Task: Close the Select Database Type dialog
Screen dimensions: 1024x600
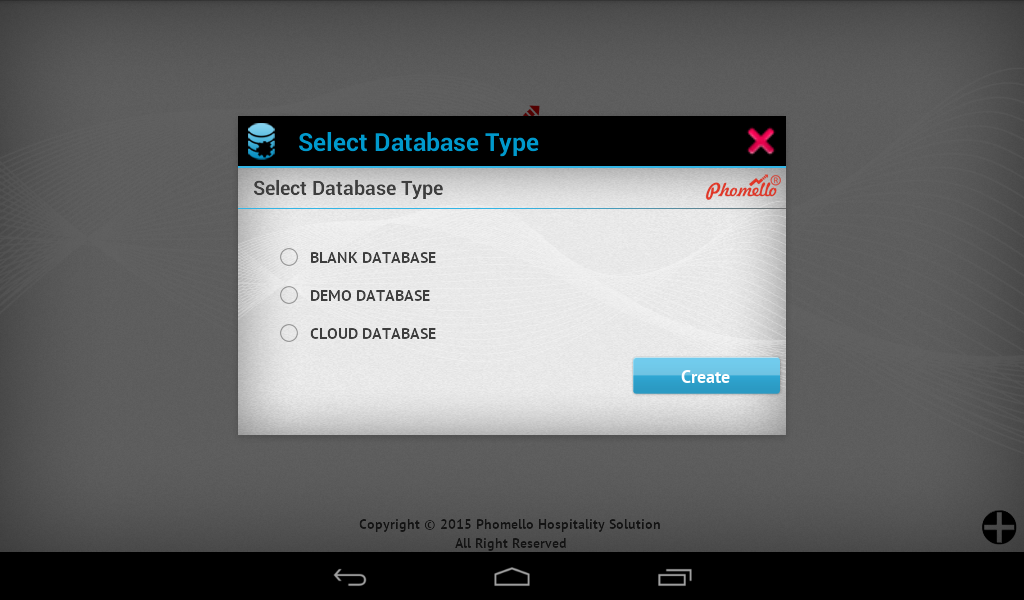Action: 761,141
